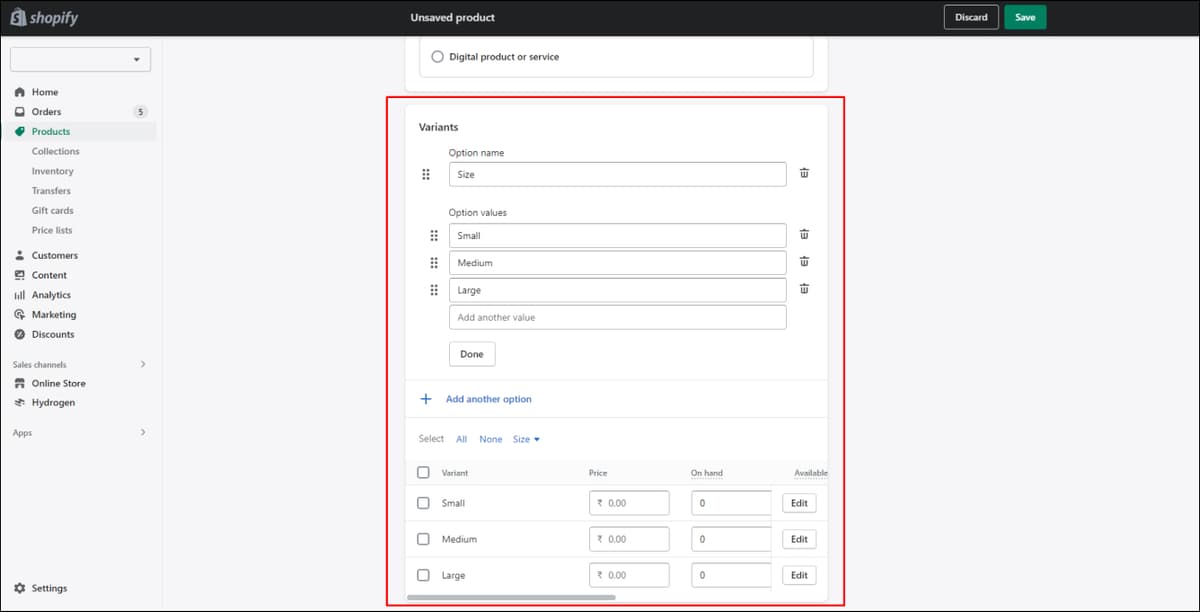
Task: Click the Products tag icon
Action: point(19,131)
